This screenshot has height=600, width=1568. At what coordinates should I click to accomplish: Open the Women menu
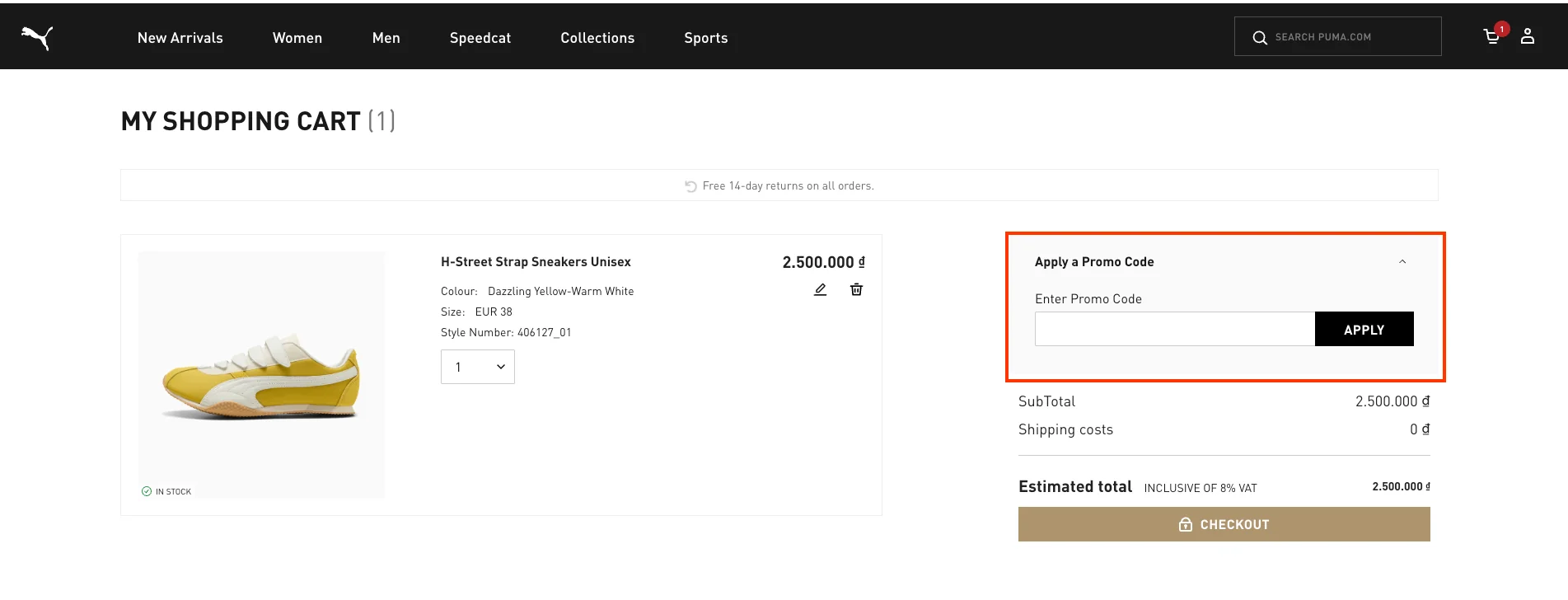[x=297, y=38]
